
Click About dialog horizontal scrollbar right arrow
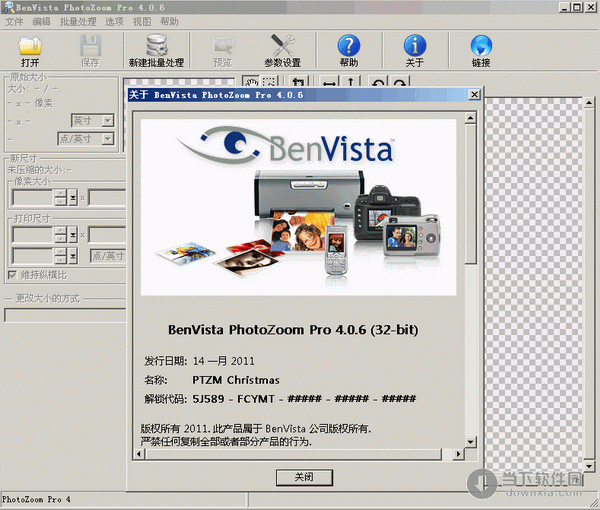(x=458, y=454)
